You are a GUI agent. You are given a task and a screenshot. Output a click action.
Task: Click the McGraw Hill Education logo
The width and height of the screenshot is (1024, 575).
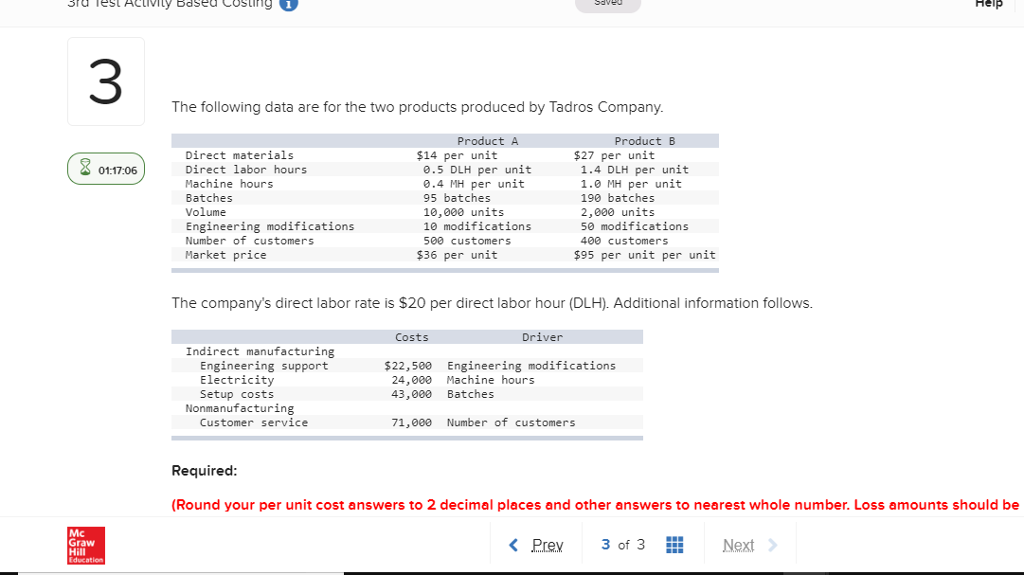(86, 546)
